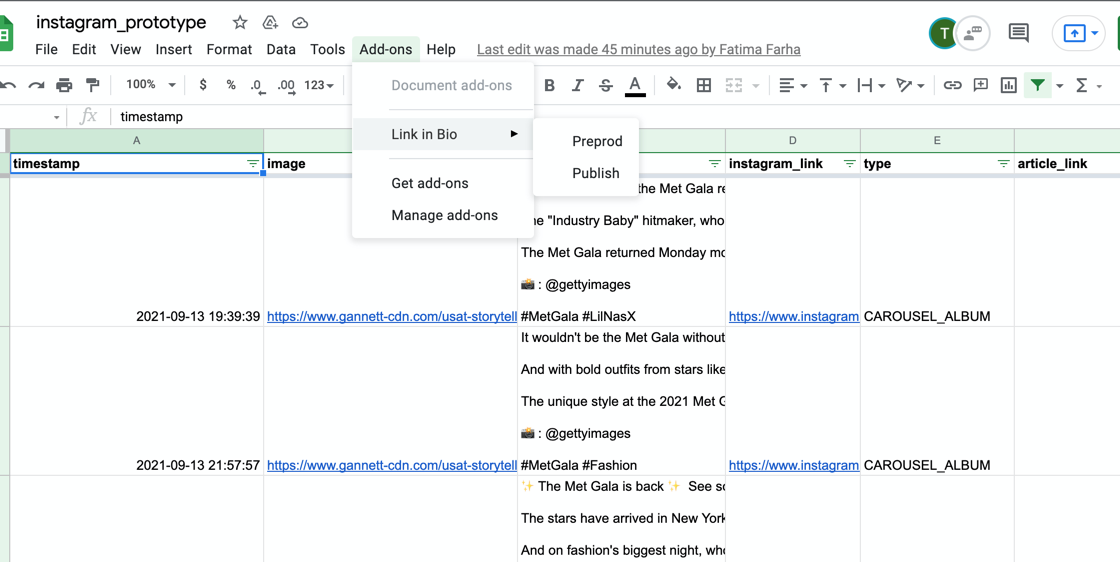This screenshot has height=562, width=1120.
Task: Choose Manage add-ons menu entry
Action: [444, 215]
